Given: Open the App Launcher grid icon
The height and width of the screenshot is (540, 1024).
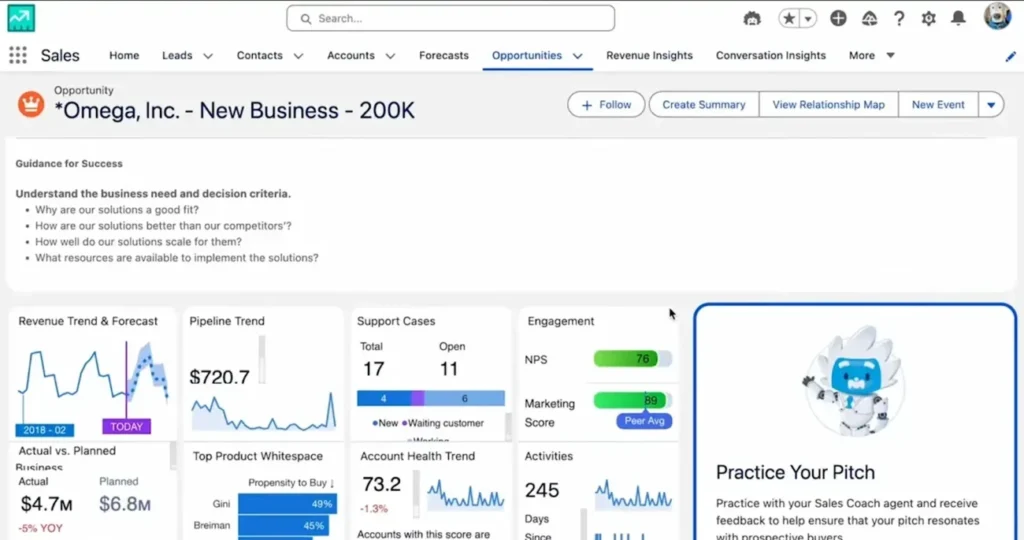Looking at the screenshot, I should coord(18,56).
